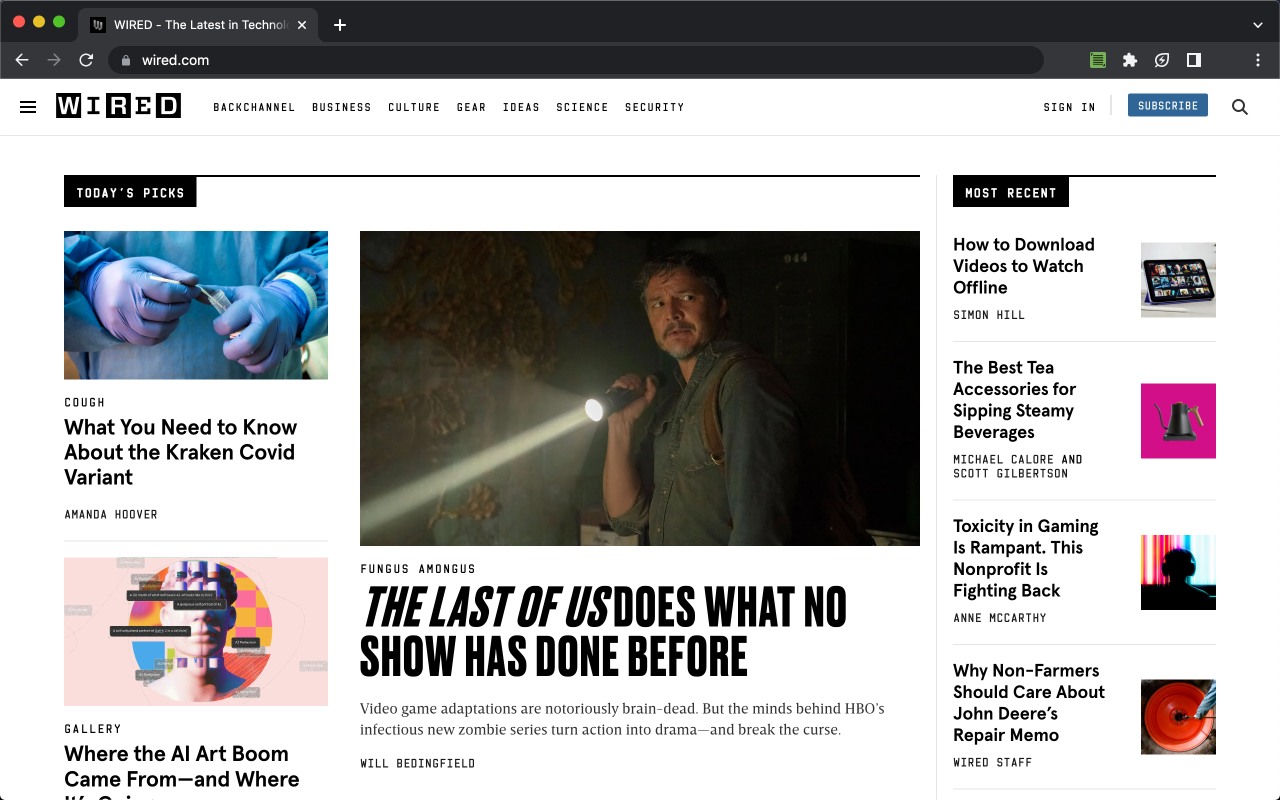Click the gloved hands Covid test image

tap(196, 305)
